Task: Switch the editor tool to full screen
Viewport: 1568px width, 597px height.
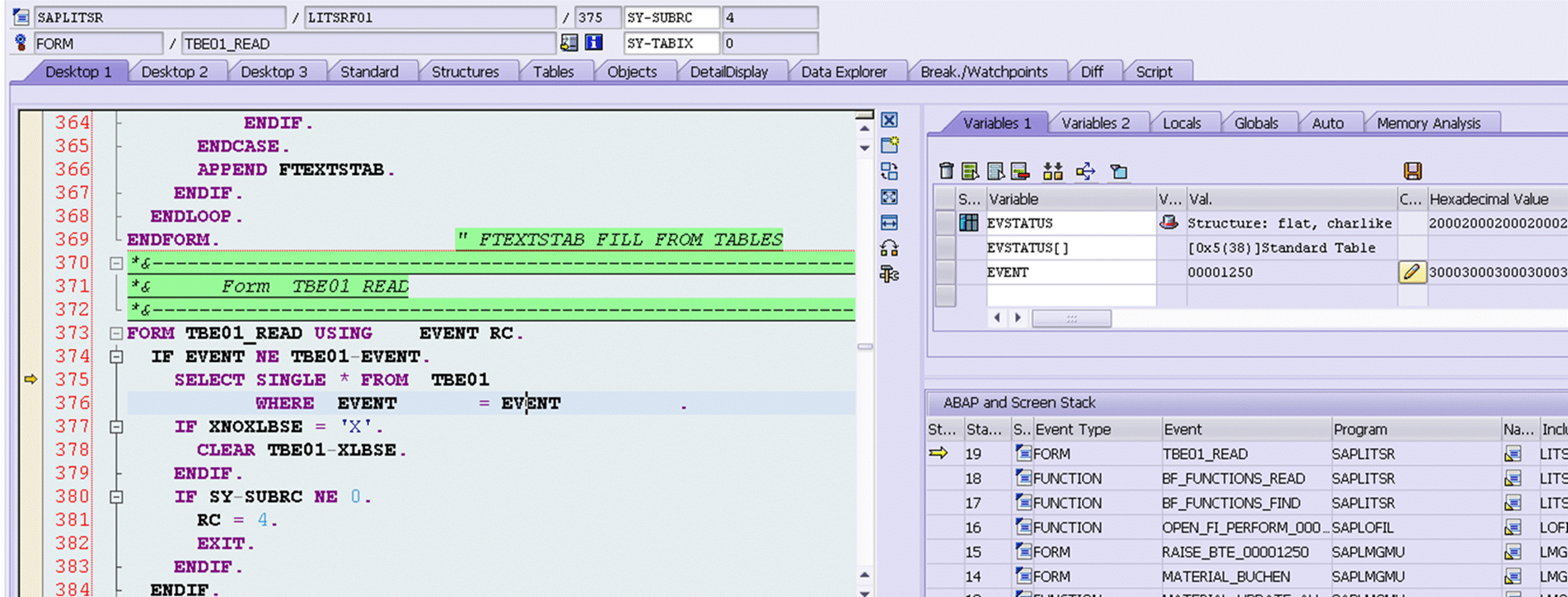Action: [889, 197]
